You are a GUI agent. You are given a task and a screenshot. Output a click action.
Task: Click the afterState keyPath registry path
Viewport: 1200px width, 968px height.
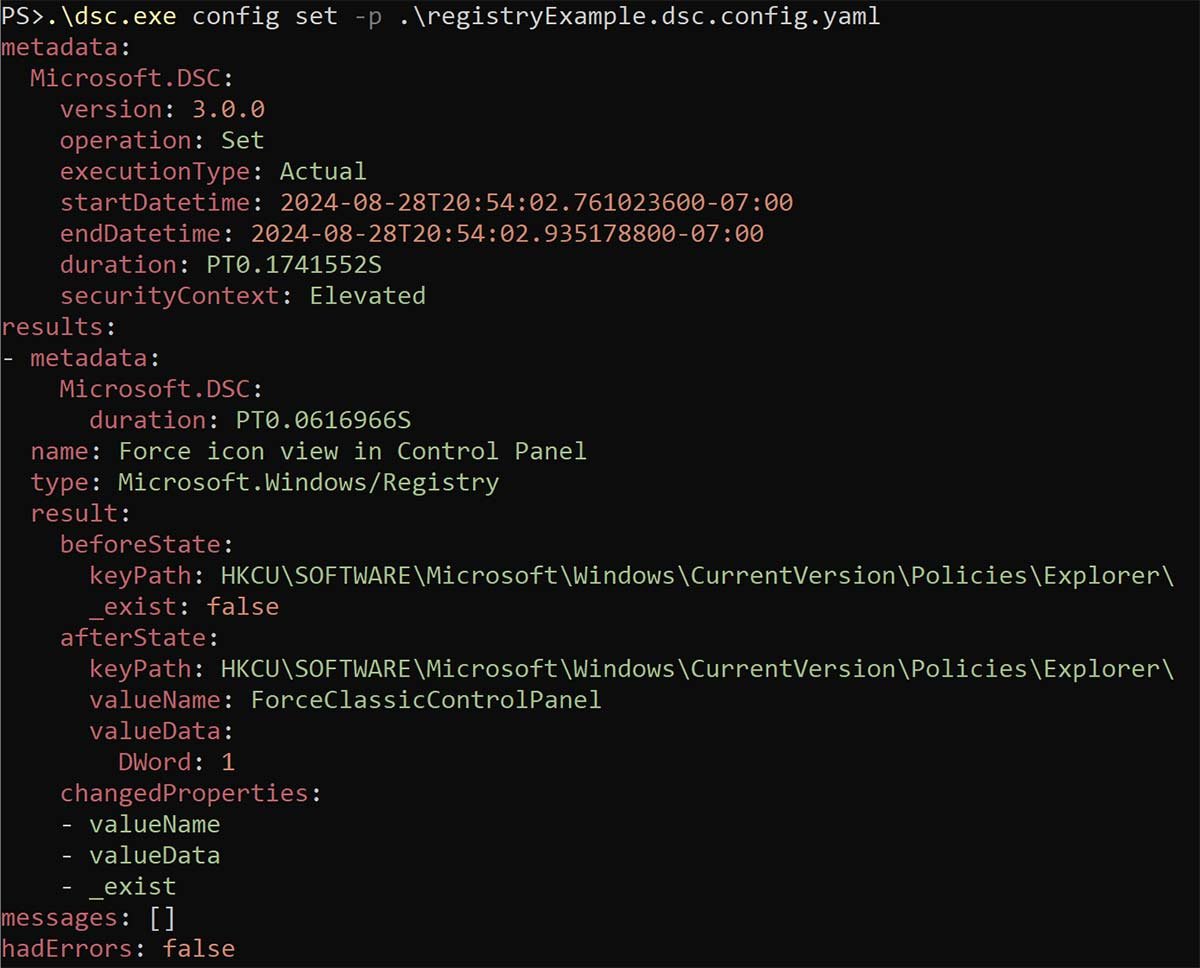tap(697, 668)
